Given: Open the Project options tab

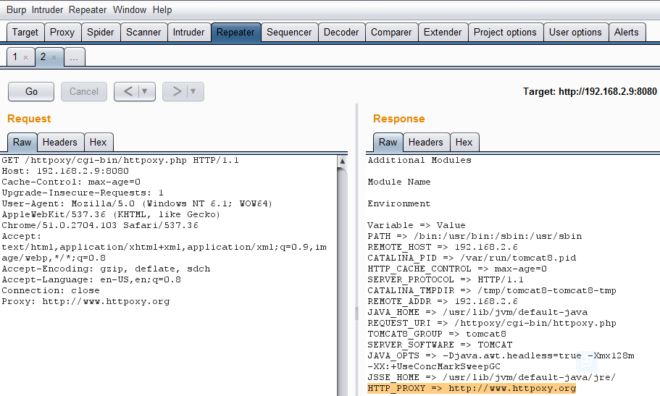Looking at the screenshot, I should [x=505, y=32].
